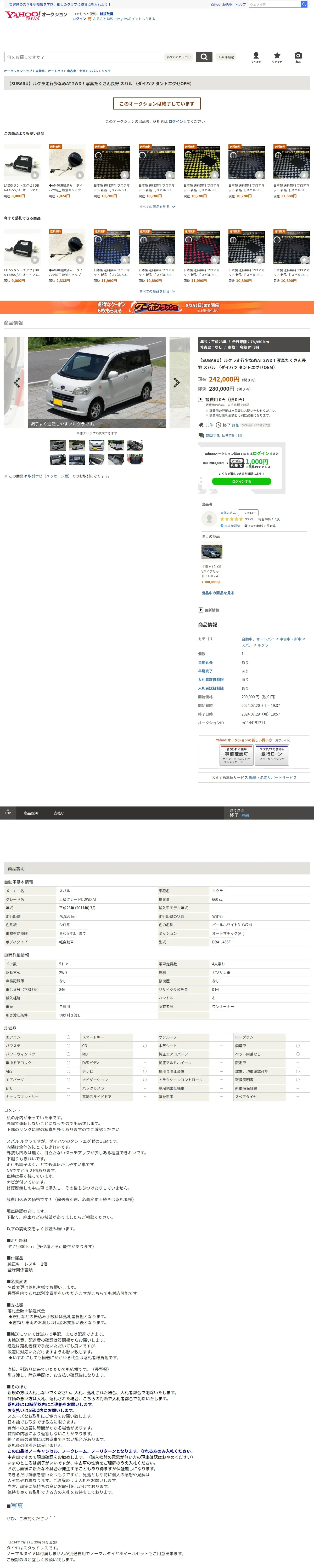The width and height of the screenshot is (314, 1568).
Task: Click the 事前確認可 loan banner
Action: (236, 755)
